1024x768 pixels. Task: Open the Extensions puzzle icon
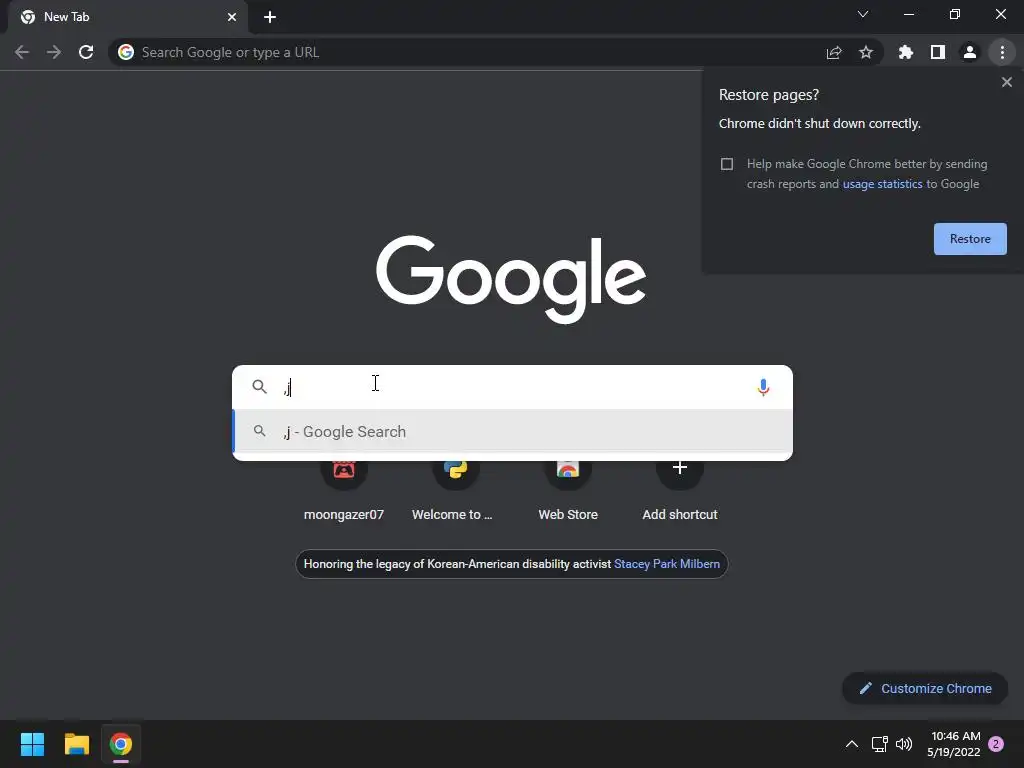(906, 52)
